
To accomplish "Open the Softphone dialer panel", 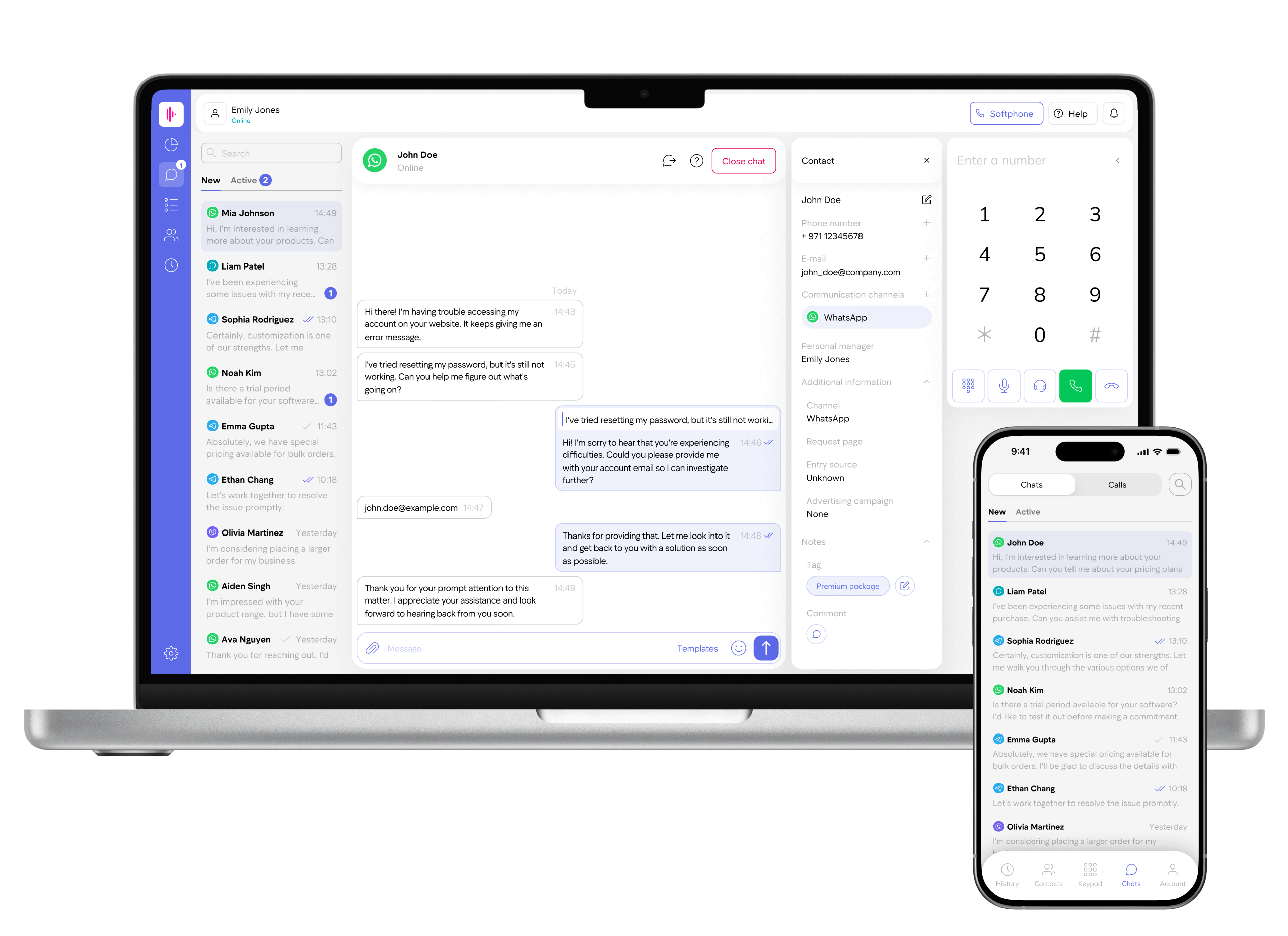I will [1002, 112].
